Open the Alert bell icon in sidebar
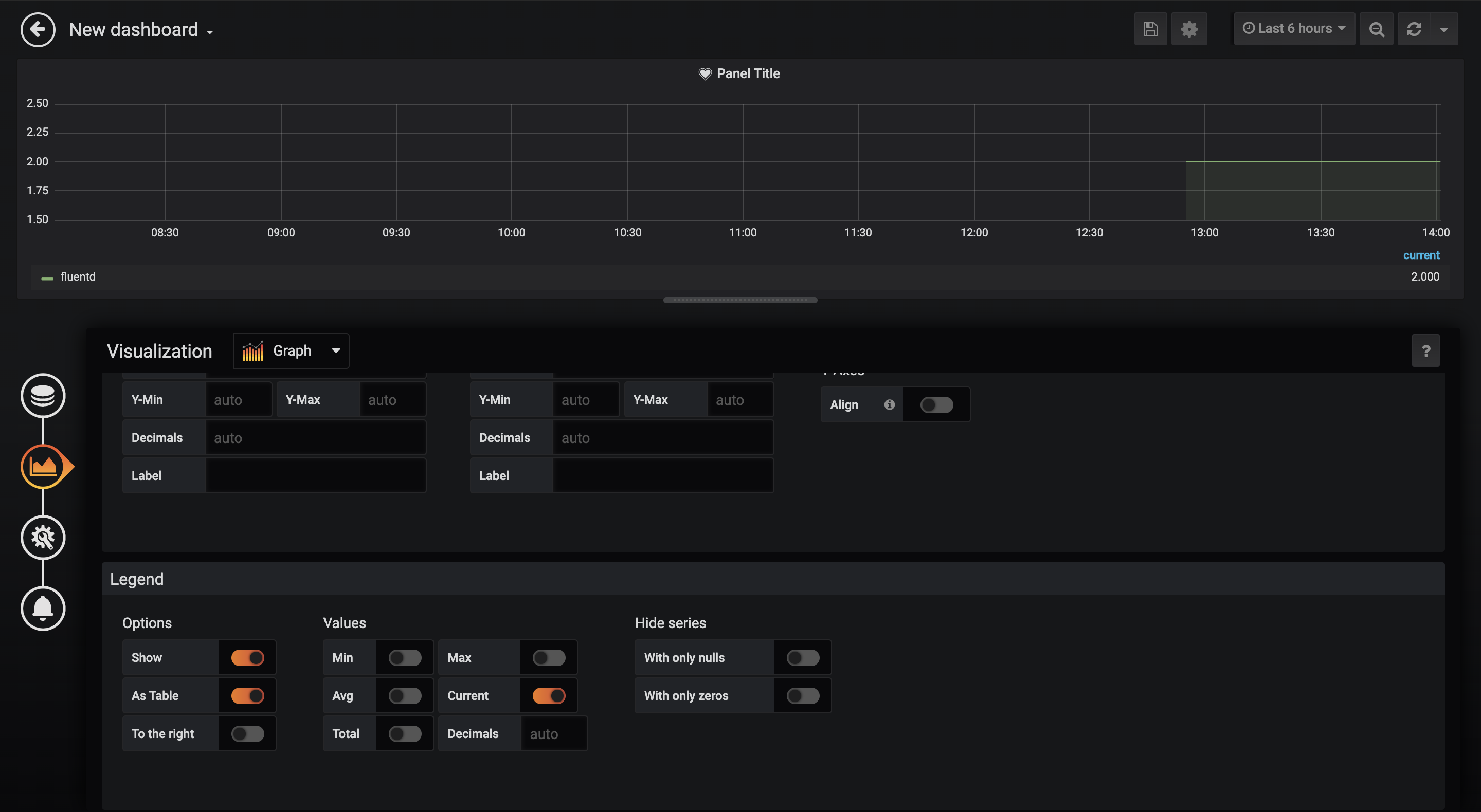Screen dimensions: 1481x812 pyautogui.click(x=43, y=608)
